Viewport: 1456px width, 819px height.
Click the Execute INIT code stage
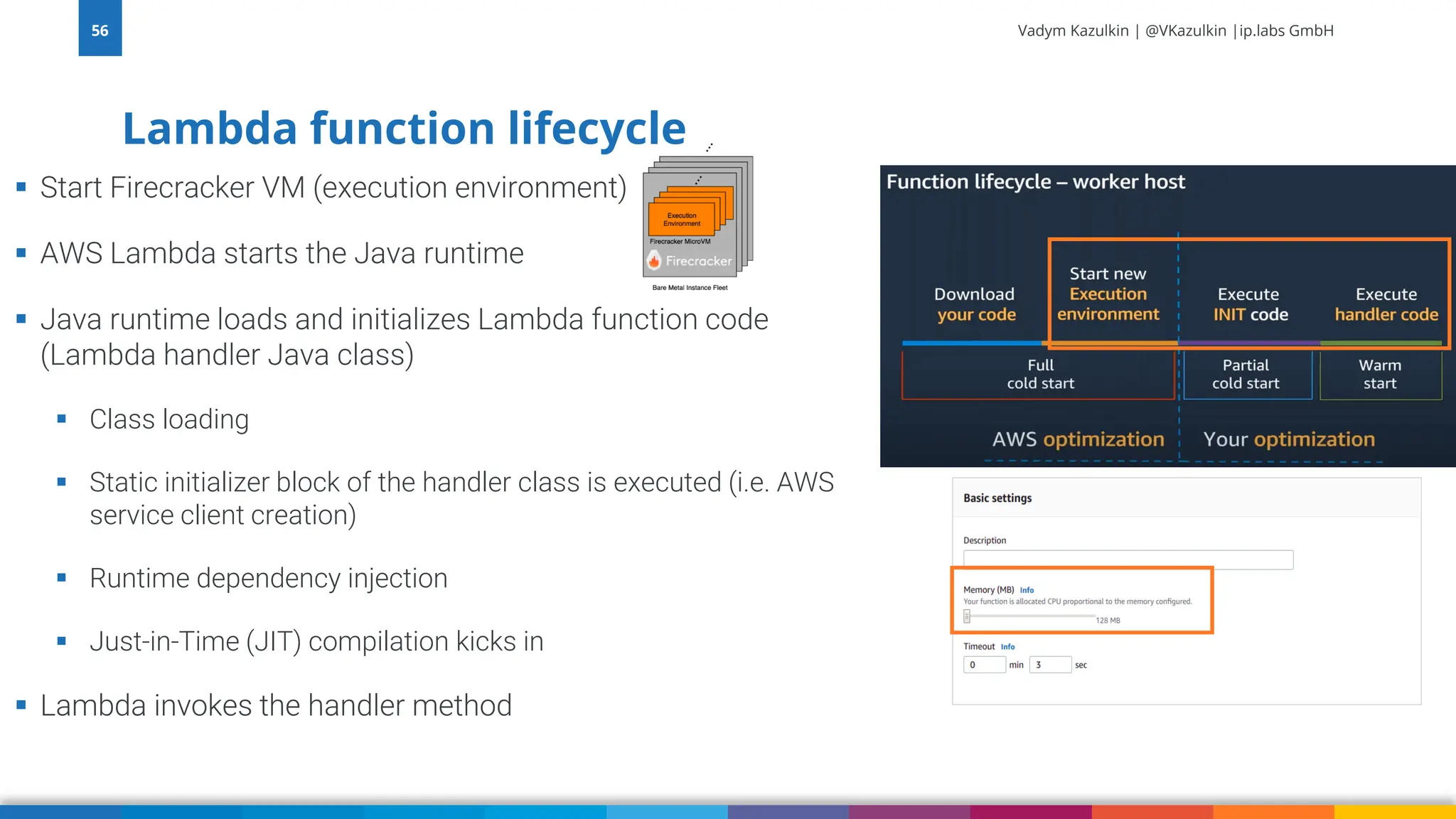pos(1249,304)
